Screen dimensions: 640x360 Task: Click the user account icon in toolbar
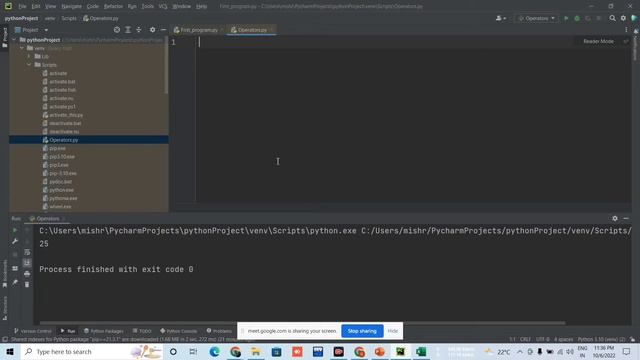[500, 18]
